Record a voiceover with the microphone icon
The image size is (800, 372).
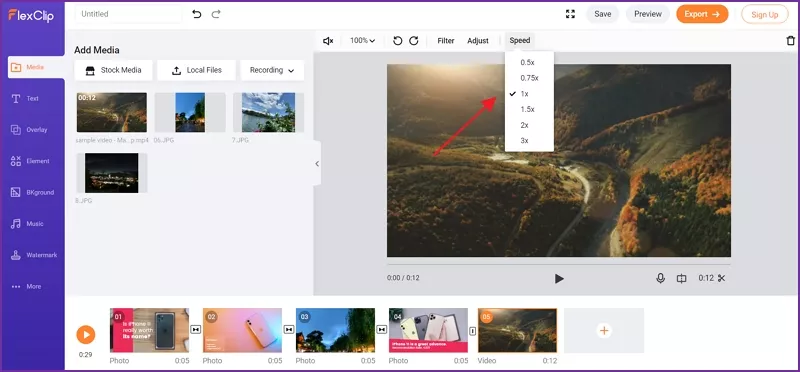pyautogui.click(x=660, y=279)
